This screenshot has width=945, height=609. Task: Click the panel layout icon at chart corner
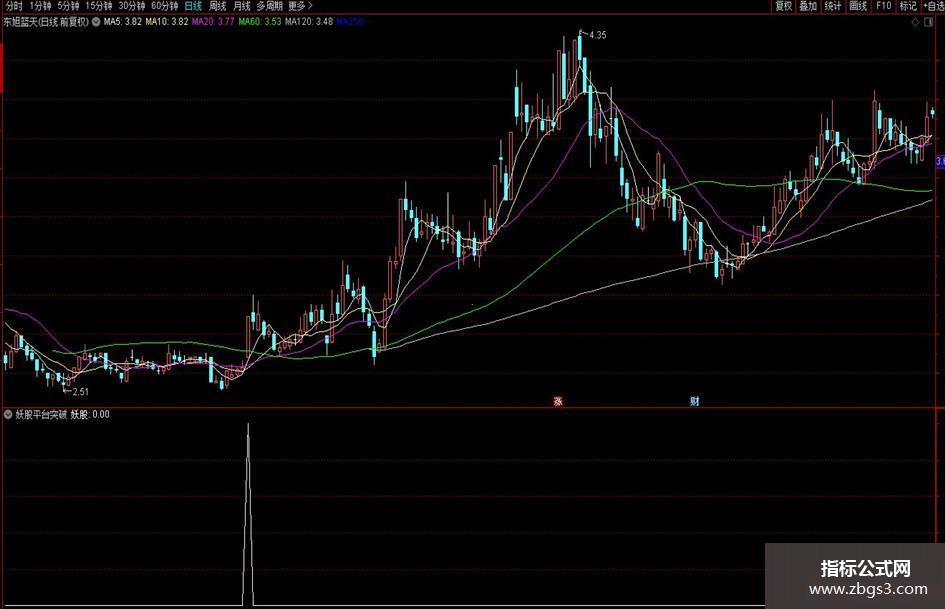[929, 22]
